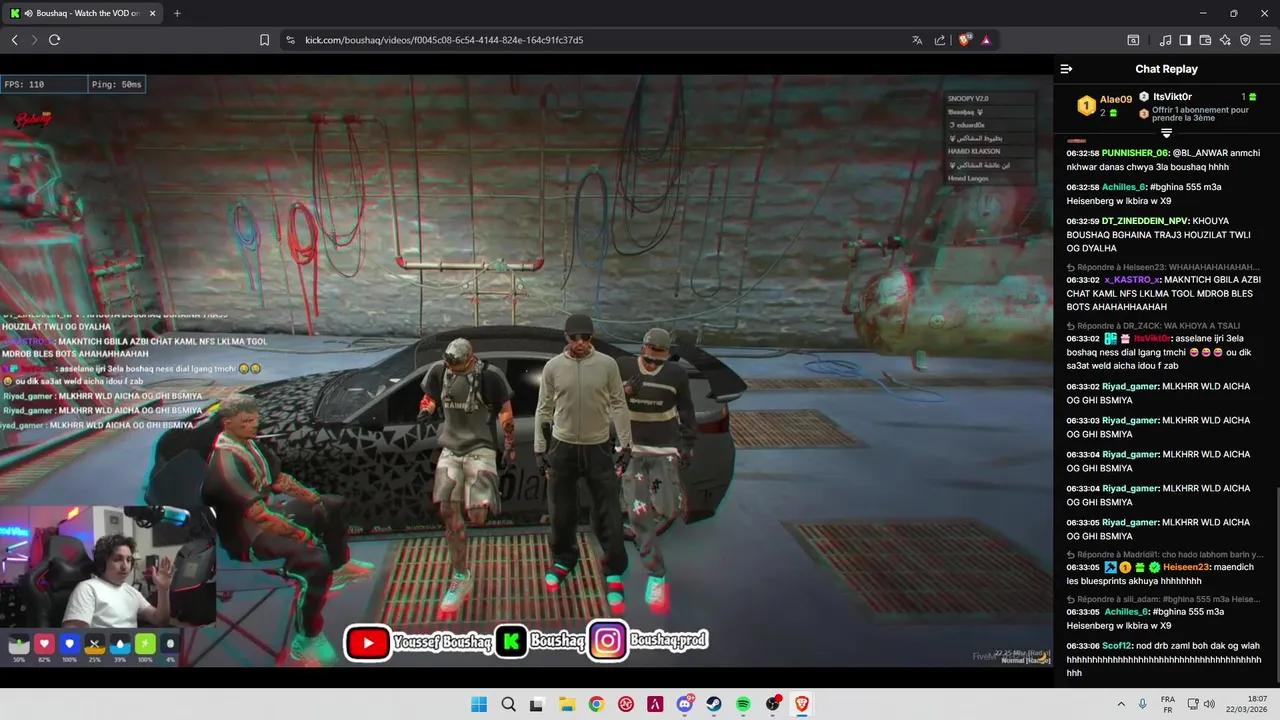Translate page icon in address bar
The width and height of the screenshot is (1280, 720).
917,40
